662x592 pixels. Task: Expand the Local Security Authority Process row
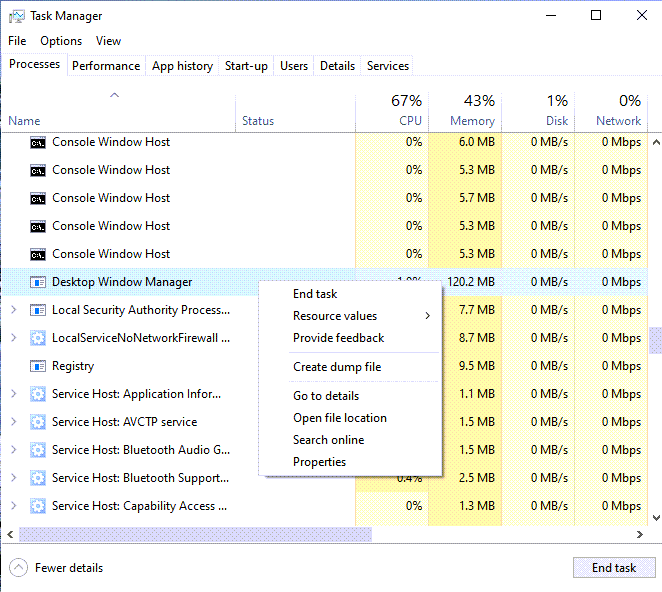13,310
